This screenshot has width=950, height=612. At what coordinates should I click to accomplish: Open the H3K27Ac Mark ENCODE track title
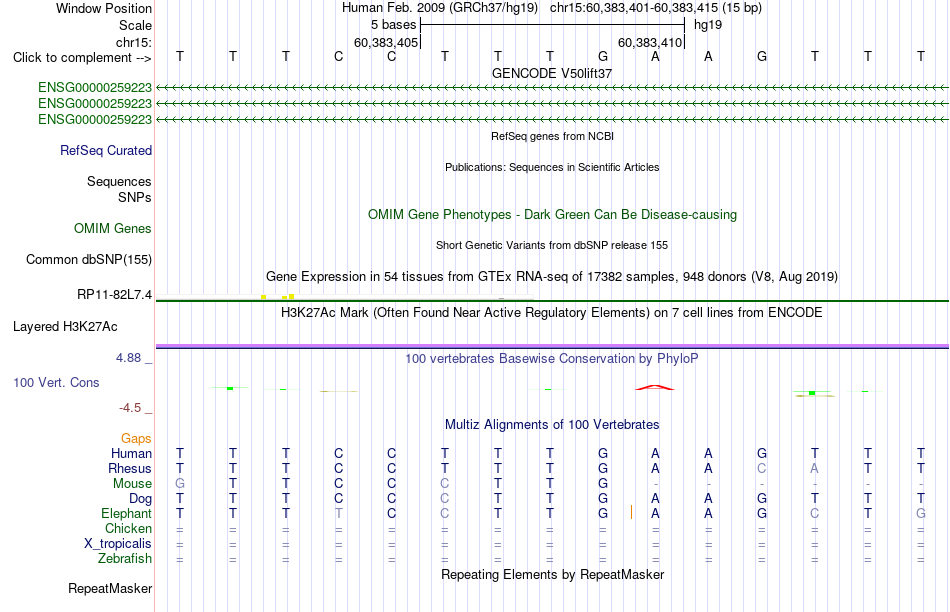[552, 313]
